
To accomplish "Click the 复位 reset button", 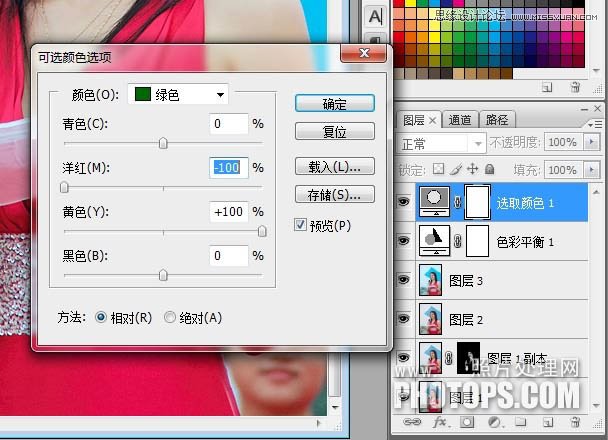I will point(335,131).
